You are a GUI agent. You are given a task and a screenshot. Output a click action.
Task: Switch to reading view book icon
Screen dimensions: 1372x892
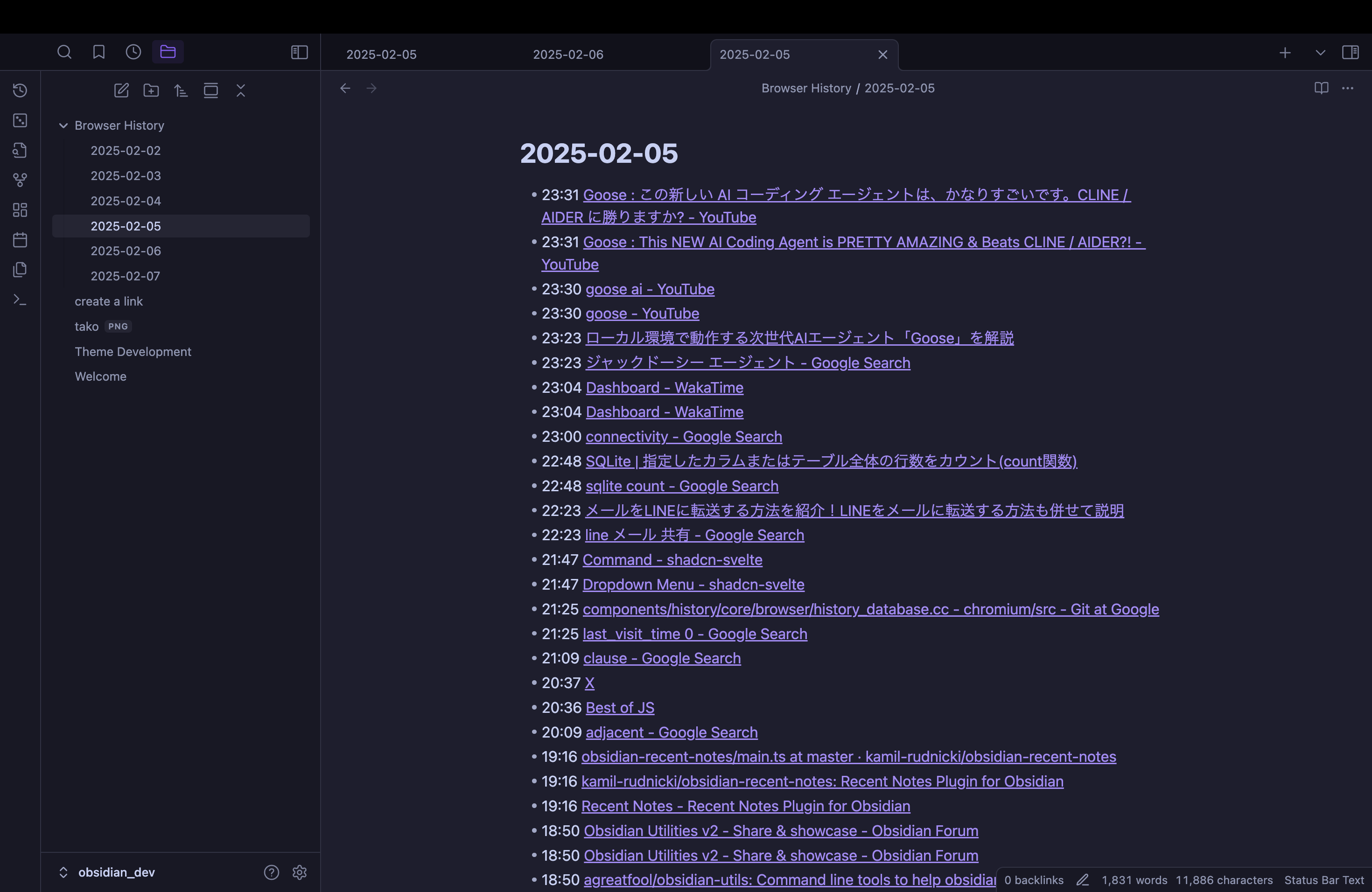tap(1321, 88)
